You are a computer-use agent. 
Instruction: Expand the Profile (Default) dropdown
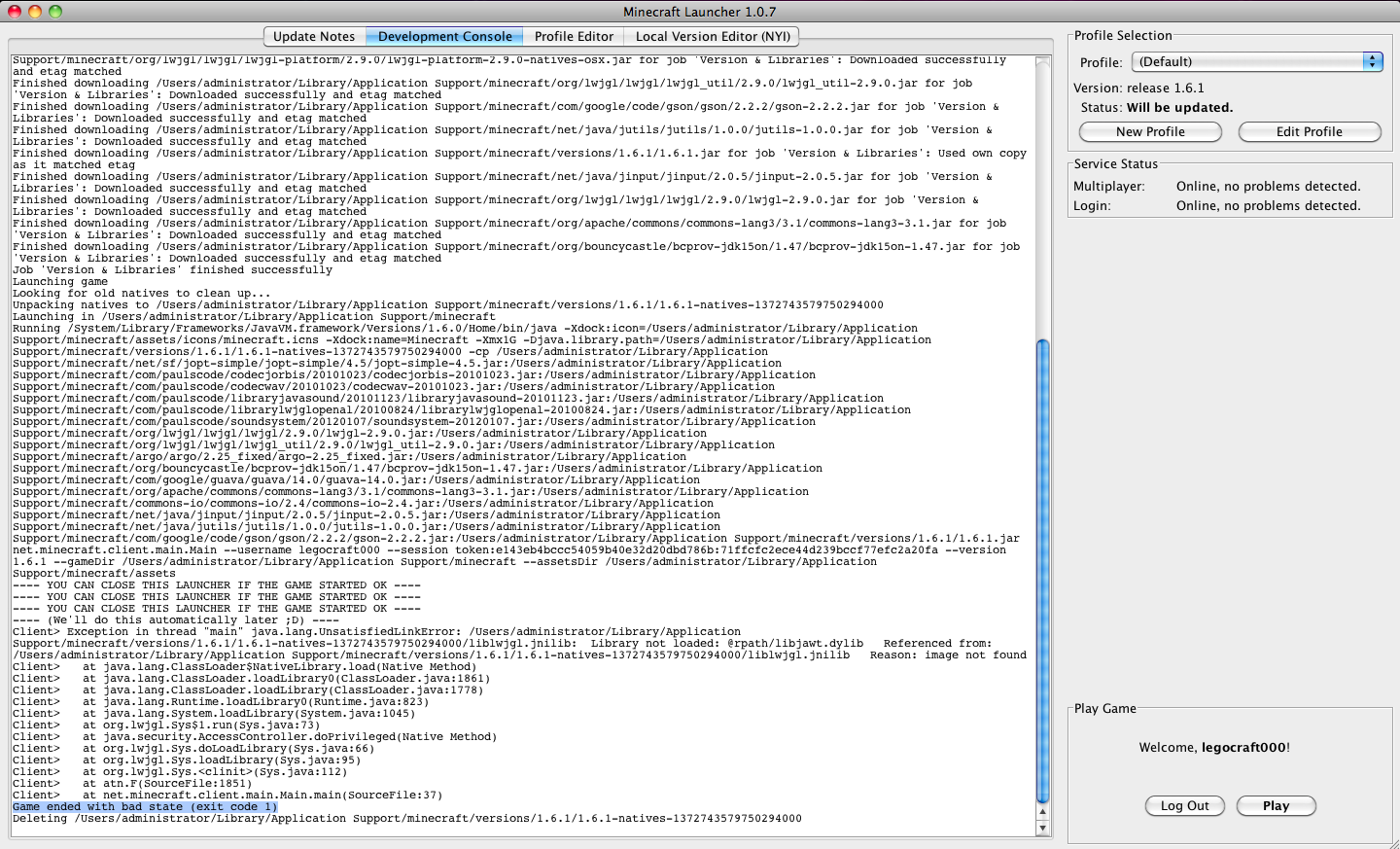point(1256,61)
